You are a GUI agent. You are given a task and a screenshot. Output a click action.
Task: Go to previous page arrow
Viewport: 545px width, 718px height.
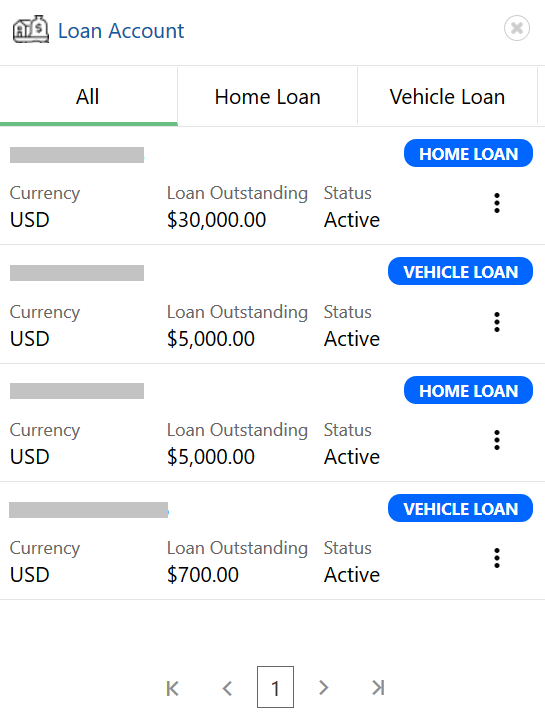coord(227,688)
